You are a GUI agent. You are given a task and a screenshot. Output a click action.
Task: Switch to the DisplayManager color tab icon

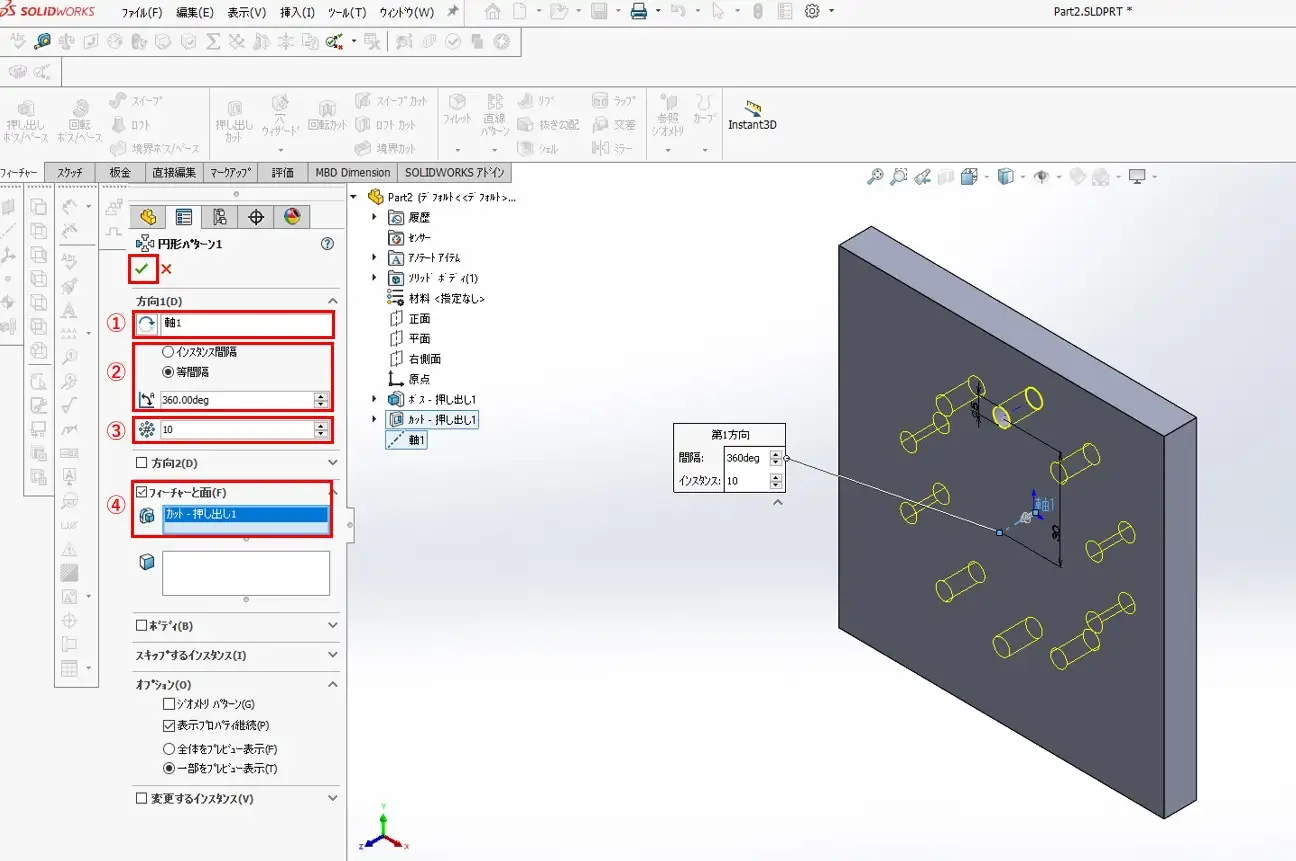[x=292, y=217]
